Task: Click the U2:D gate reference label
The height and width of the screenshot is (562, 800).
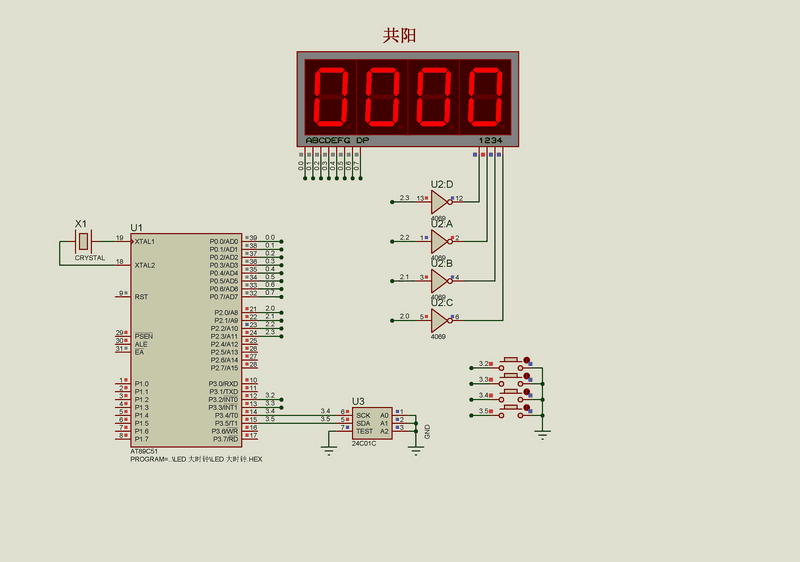Action: (442, 185)
